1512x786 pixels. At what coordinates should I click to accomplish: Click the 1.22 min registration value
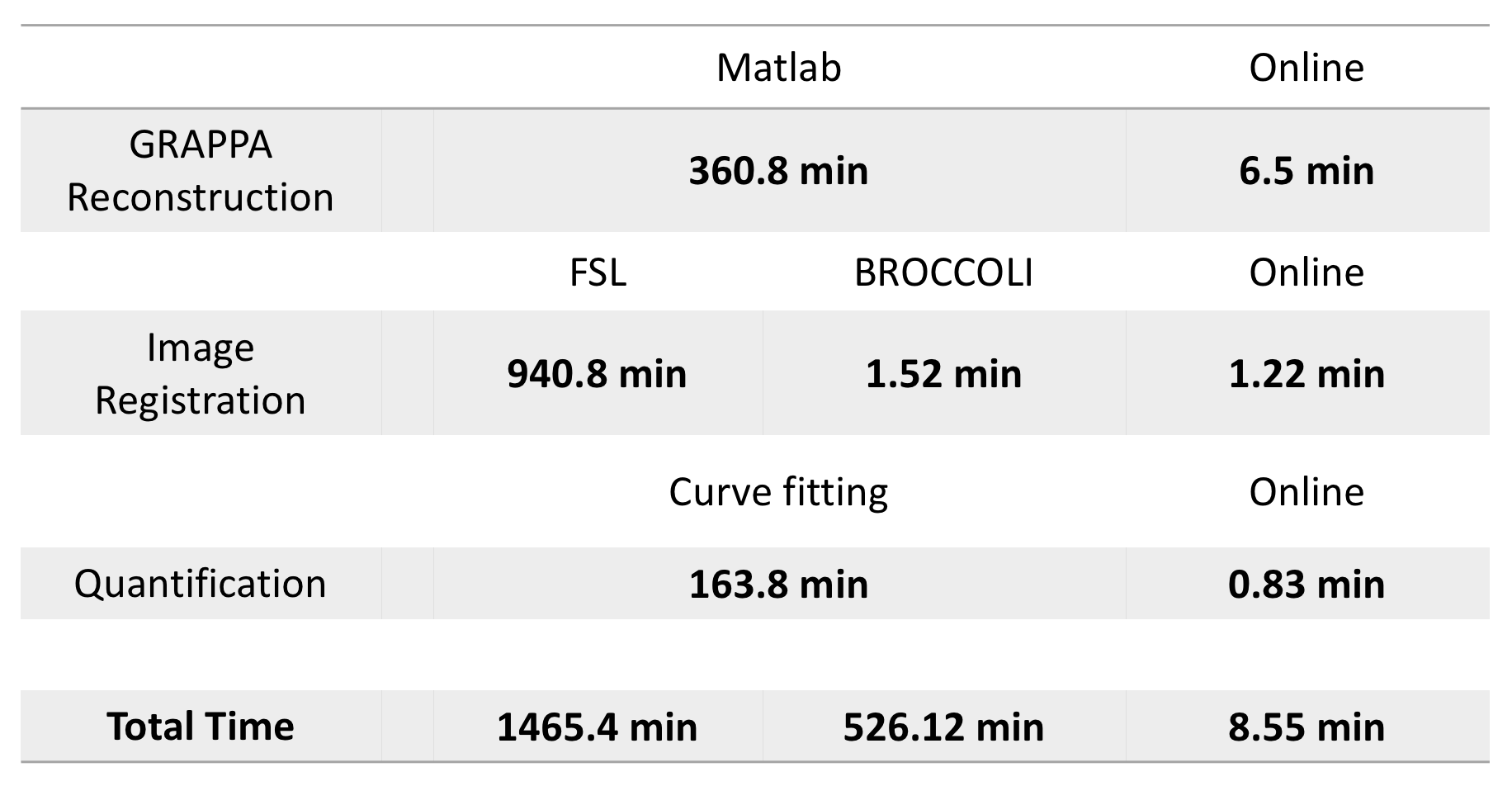(x=1306, y=374)
